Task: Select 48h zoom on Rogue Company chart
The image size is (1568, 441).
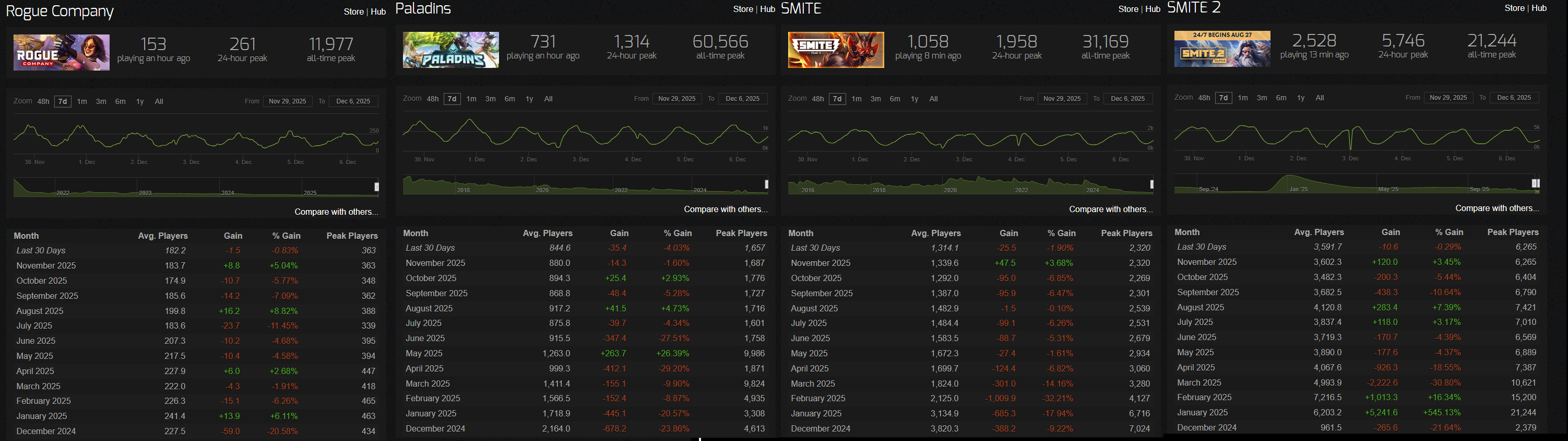Action: [43, 102]
